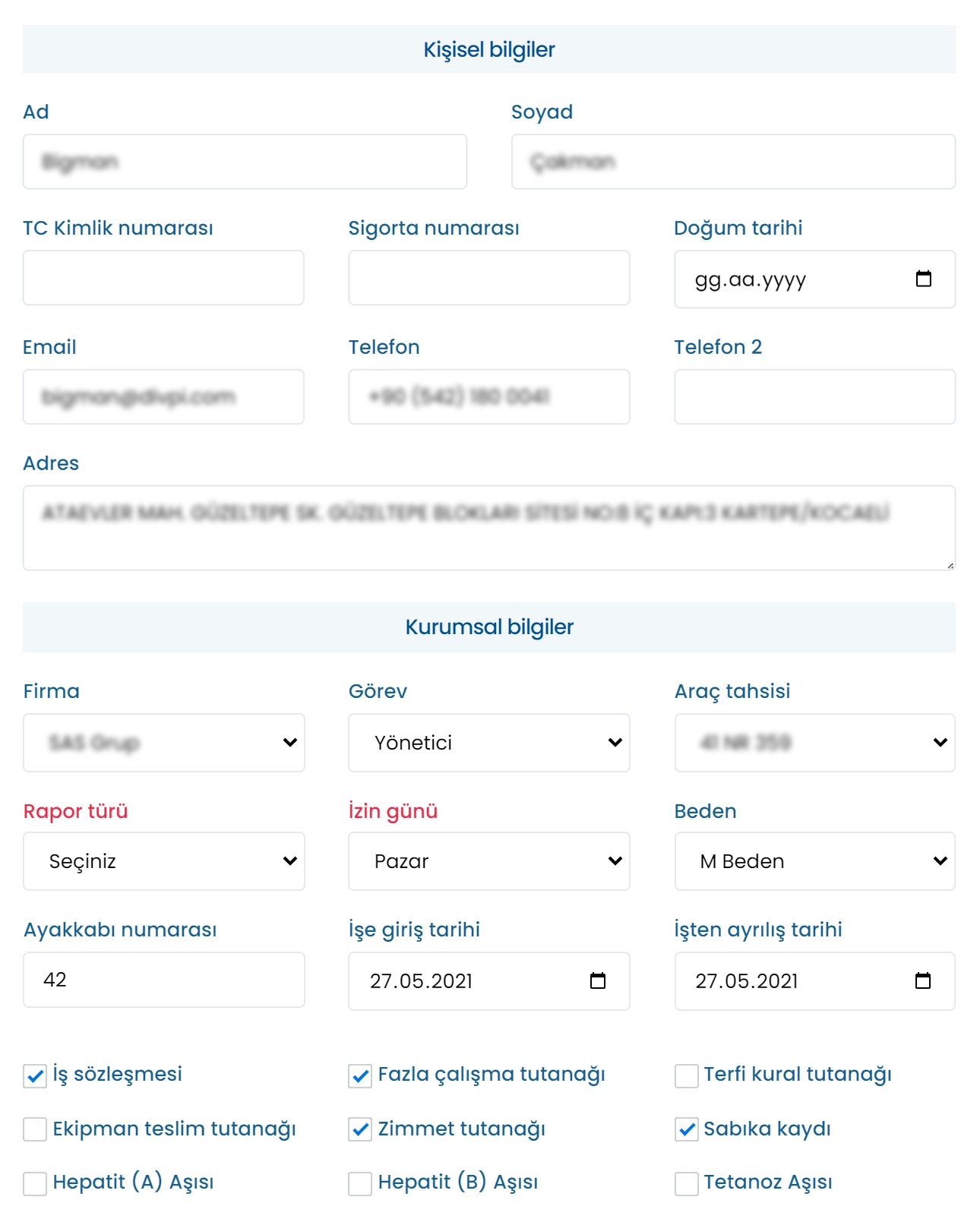The height and width of the screenshot is (1222, 980).
Task: Uncheck the Fazla çalışma tutanağı checkbox
Action: [360, 1075]
